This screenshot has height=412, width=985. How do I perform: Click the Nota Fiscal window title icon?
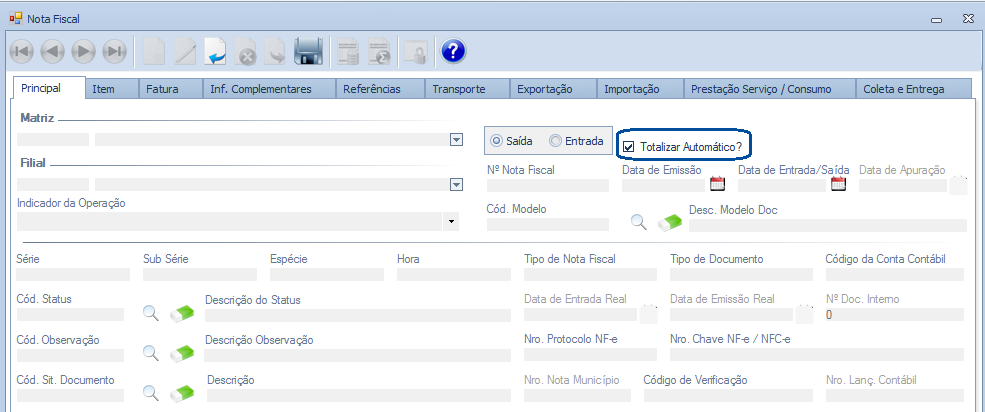(16, 18)
